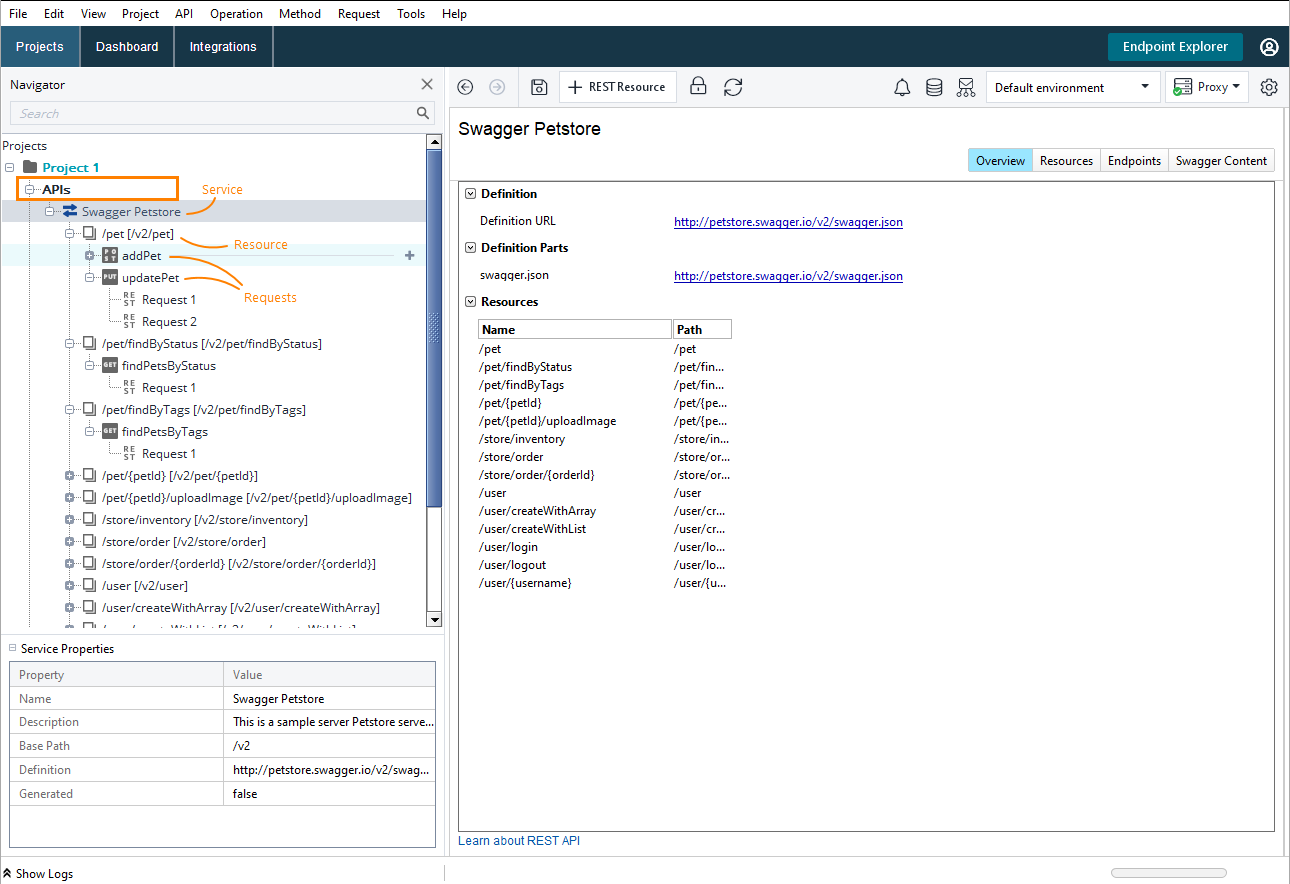Click the Base Path value /v2
Viewport: 1290px width, 884px height.
coord(330,746)
